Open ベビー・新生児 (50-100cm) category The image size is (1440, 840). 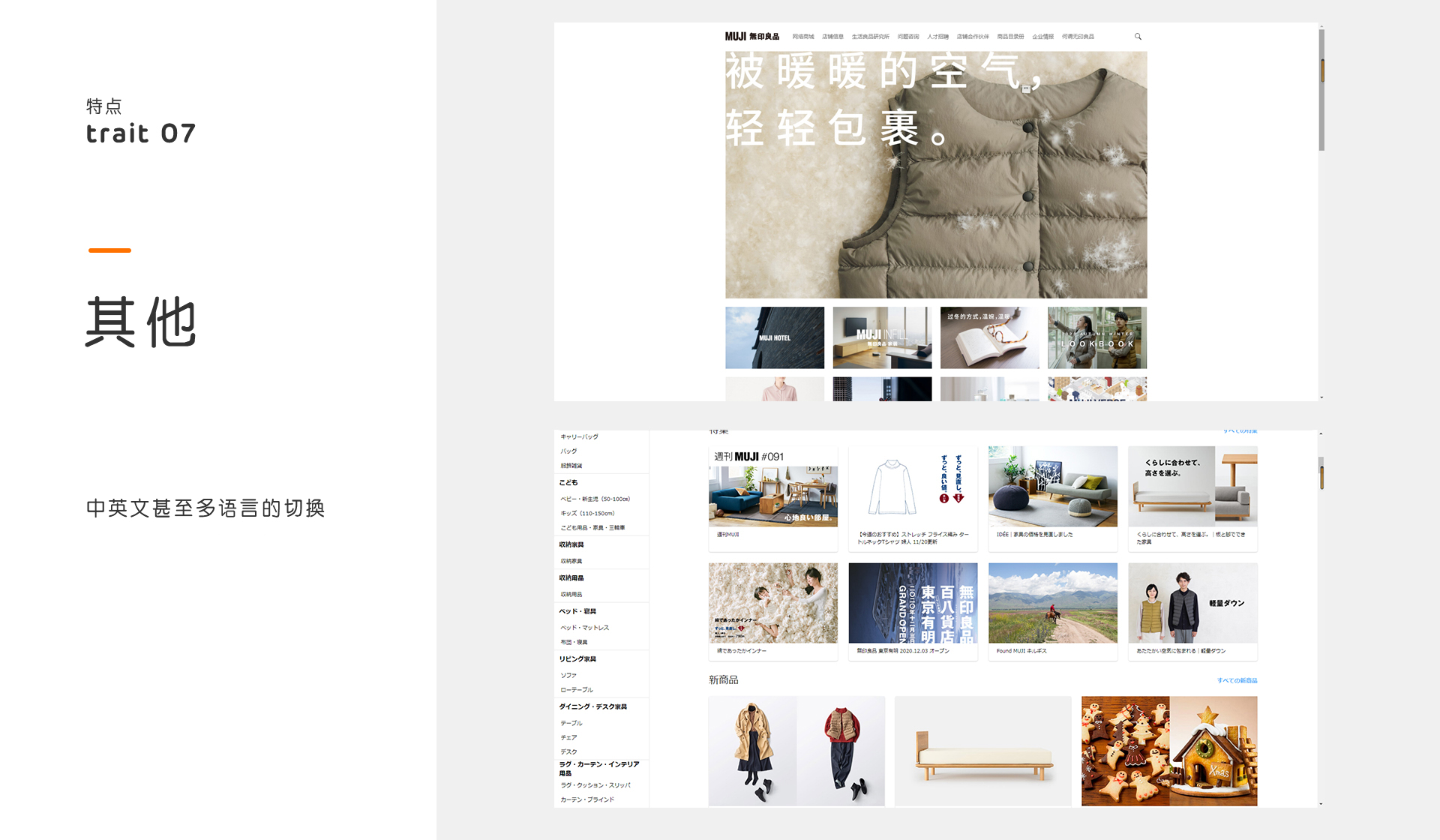tap(595, 499)
